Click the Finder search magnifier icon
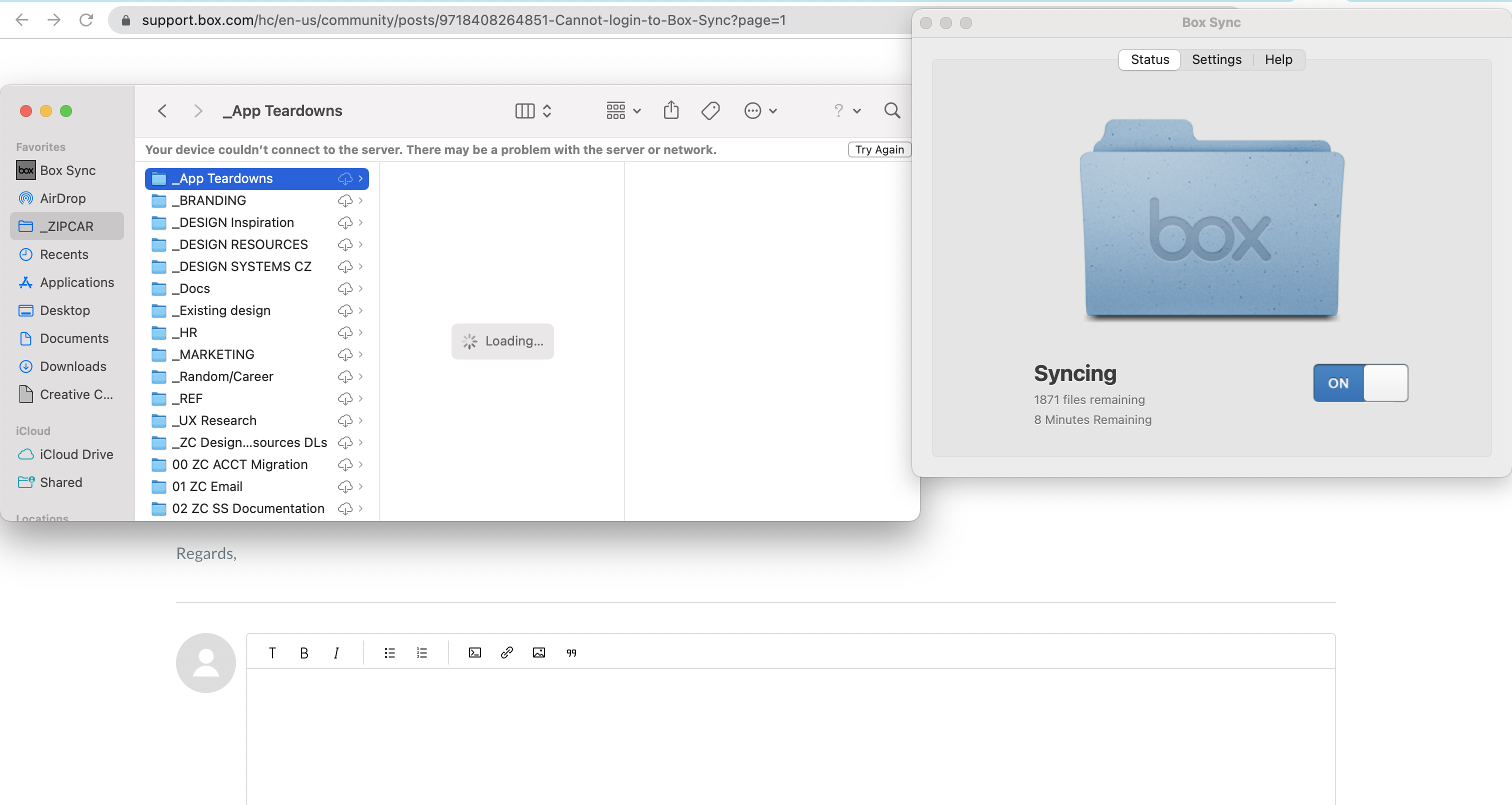The height and width of the screenshot is (805, 1512). [892, 110]
